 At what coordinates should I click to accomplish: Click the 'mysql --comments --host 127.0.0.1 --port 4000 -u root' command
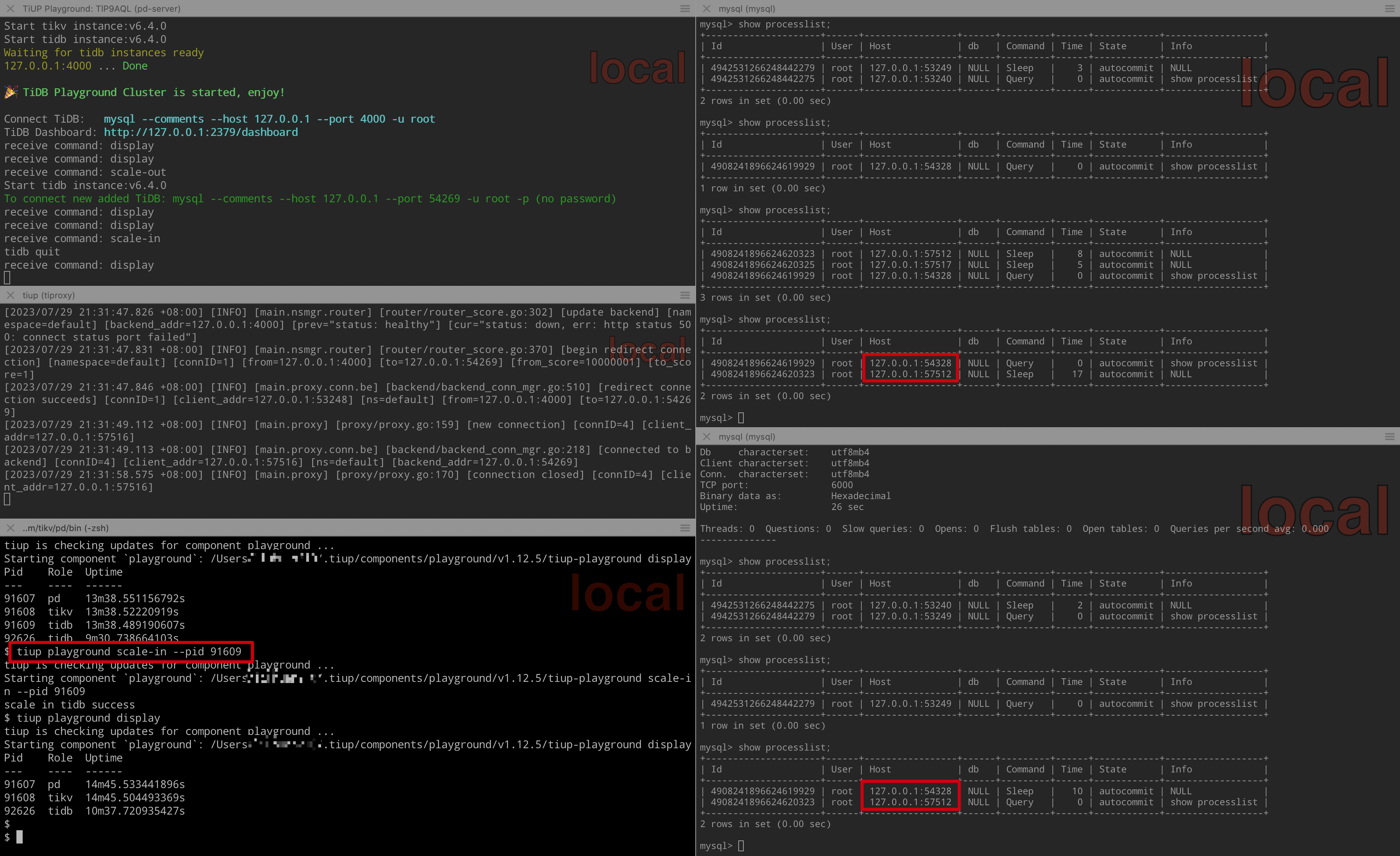(x=269, y=119)
